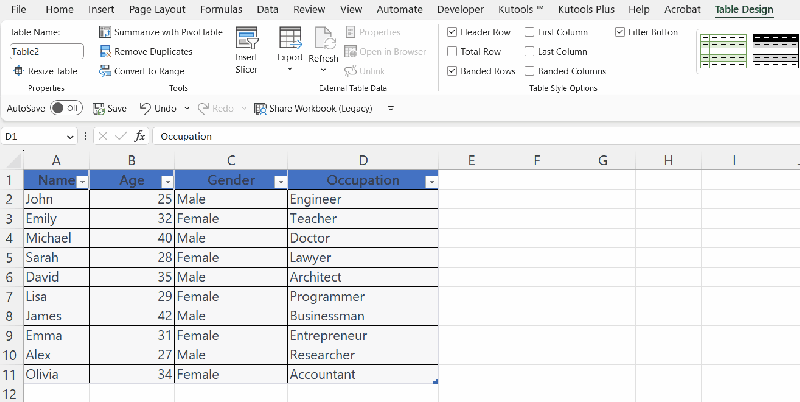Switch to the Formulas tab
The width and height of the screenshot is (800, 402).
[221, 9]
